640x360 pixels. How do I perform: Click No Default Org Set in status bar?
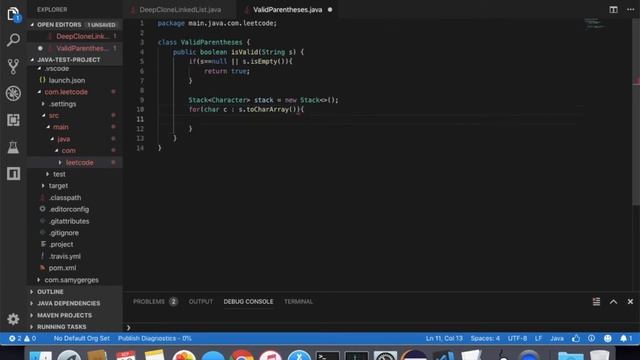(82, 338)
